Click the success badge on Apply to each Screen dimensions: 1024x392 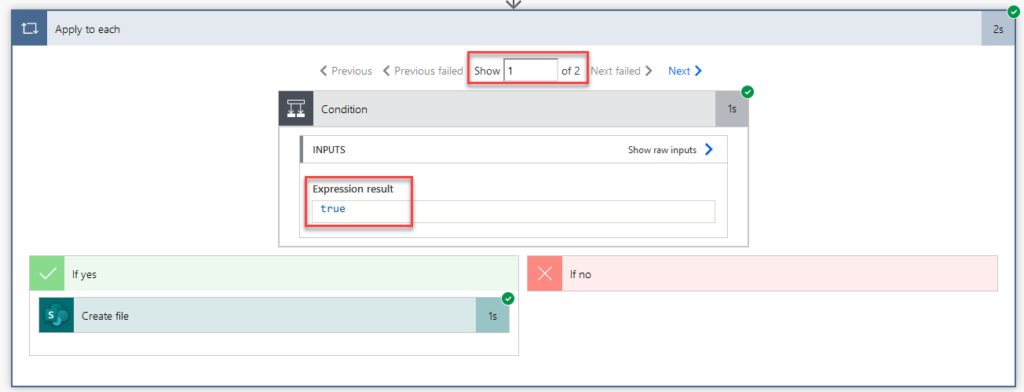pos(1014,11)
